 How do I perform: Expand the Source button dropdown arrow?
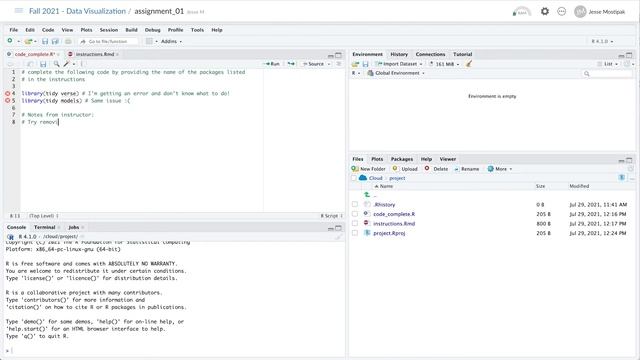click(329, 64)
